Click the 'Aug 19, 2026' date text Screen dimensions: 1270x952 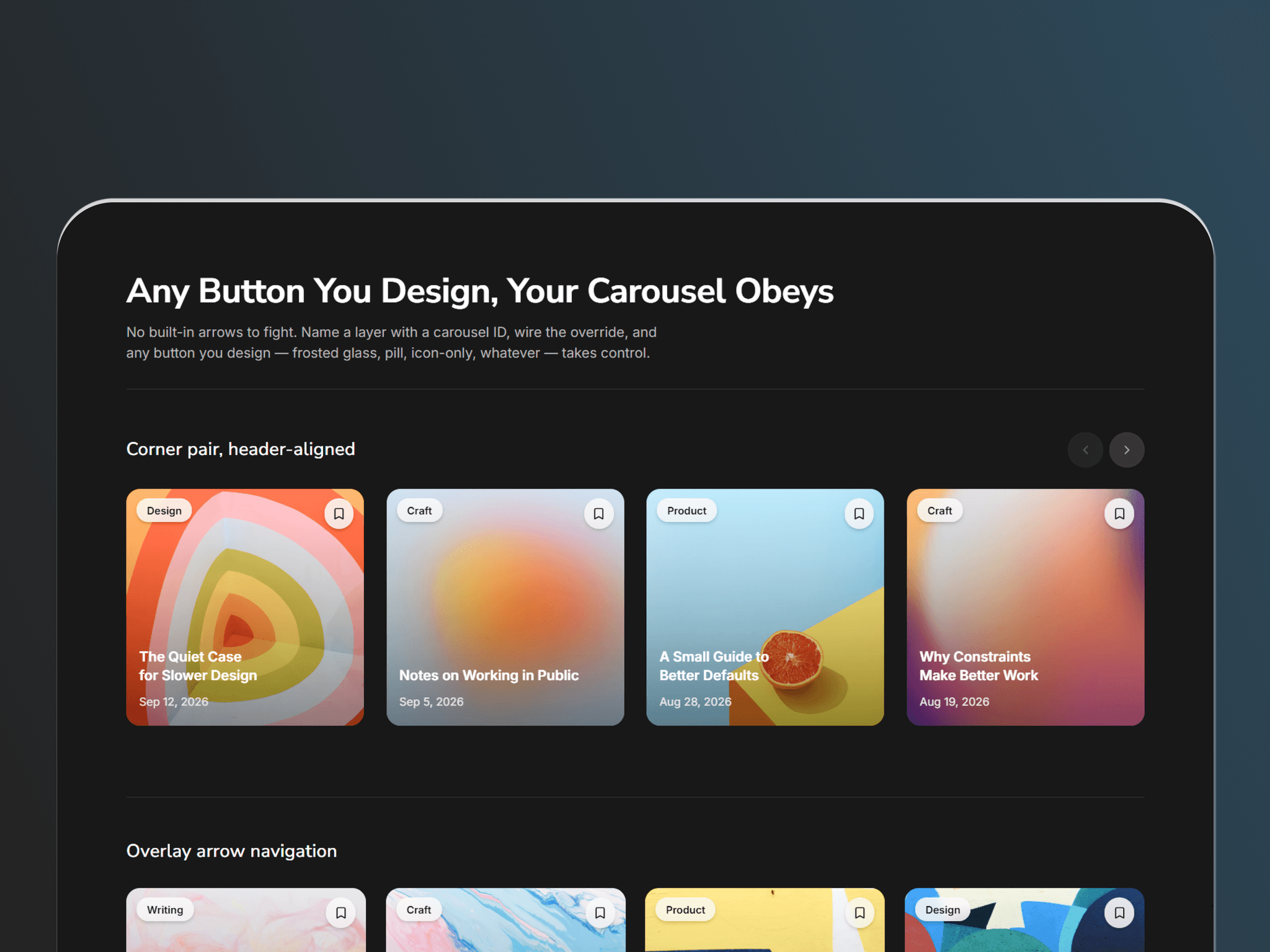point(954,702)
